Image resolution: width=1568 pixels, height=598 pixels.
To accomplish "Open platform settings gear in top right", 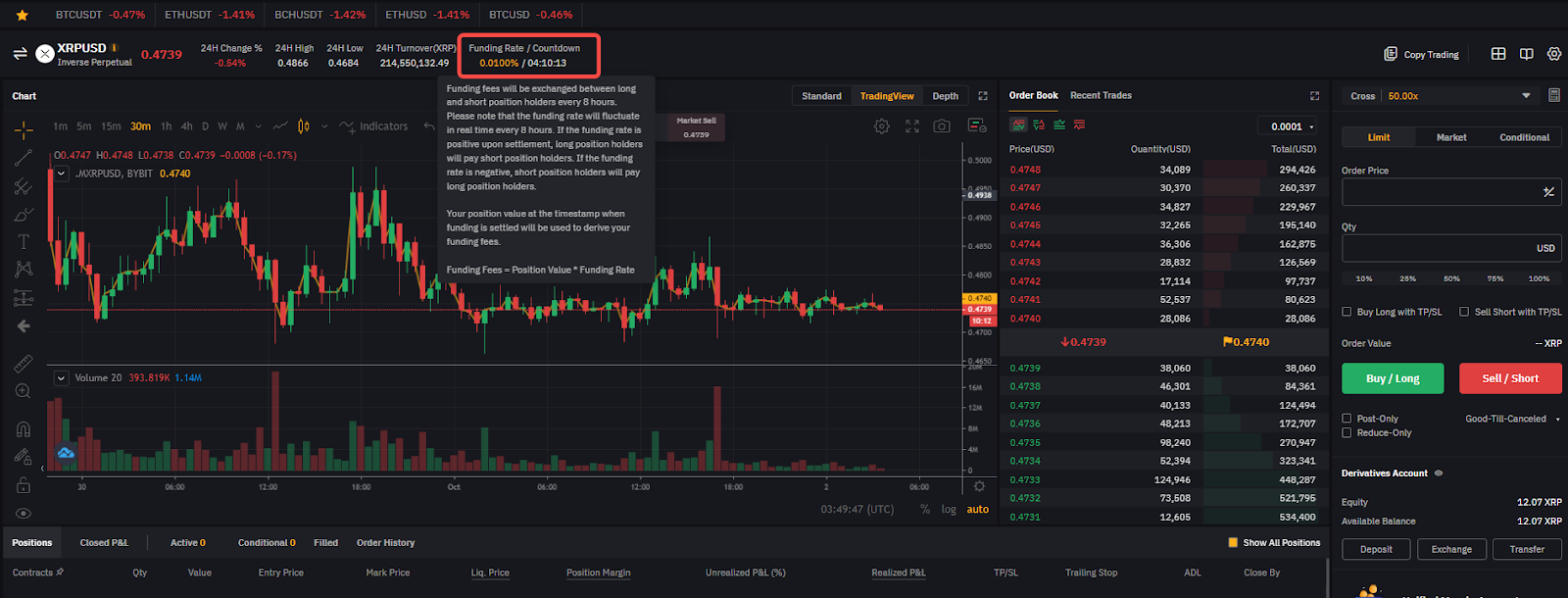I will (1553, 54).
